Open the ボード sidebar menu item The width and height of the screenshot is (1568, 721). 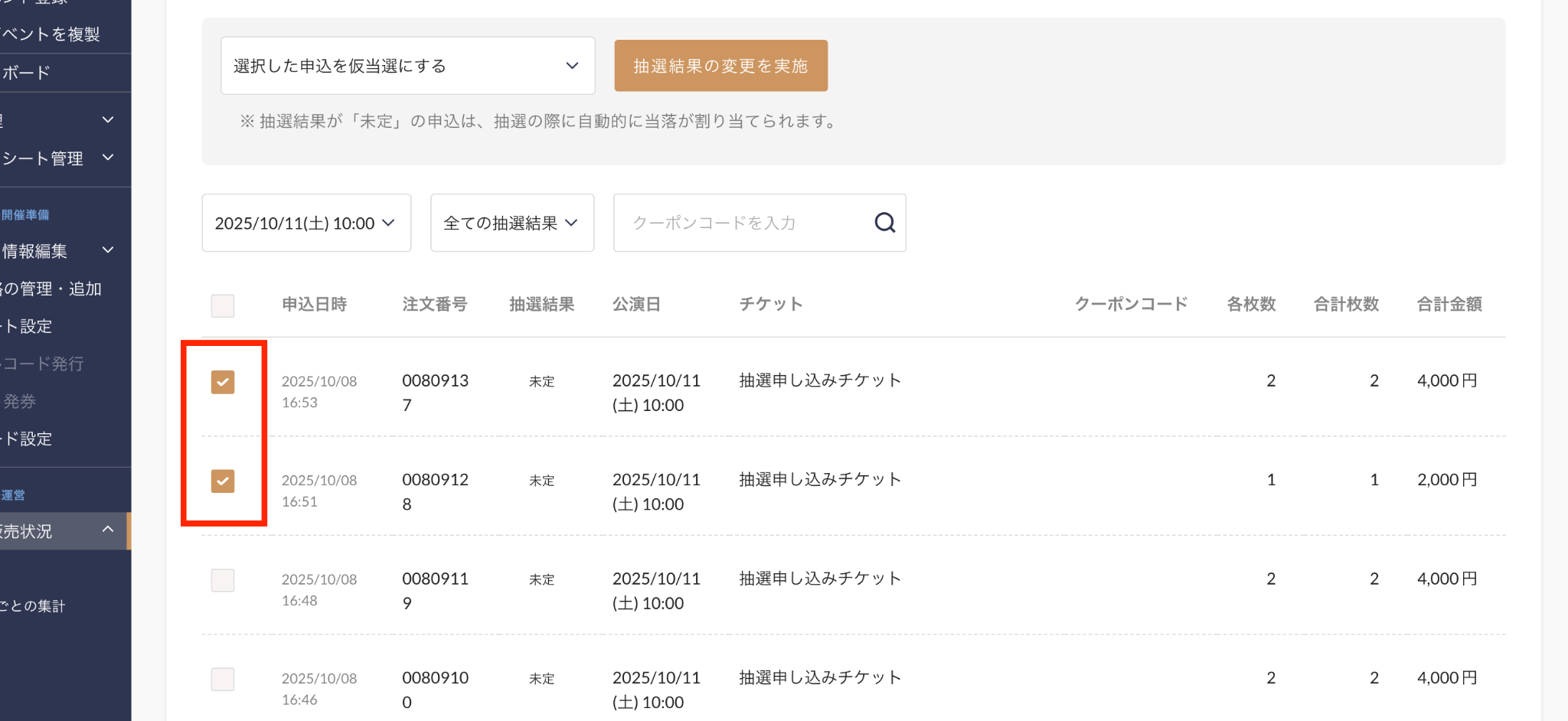point(27,73)
